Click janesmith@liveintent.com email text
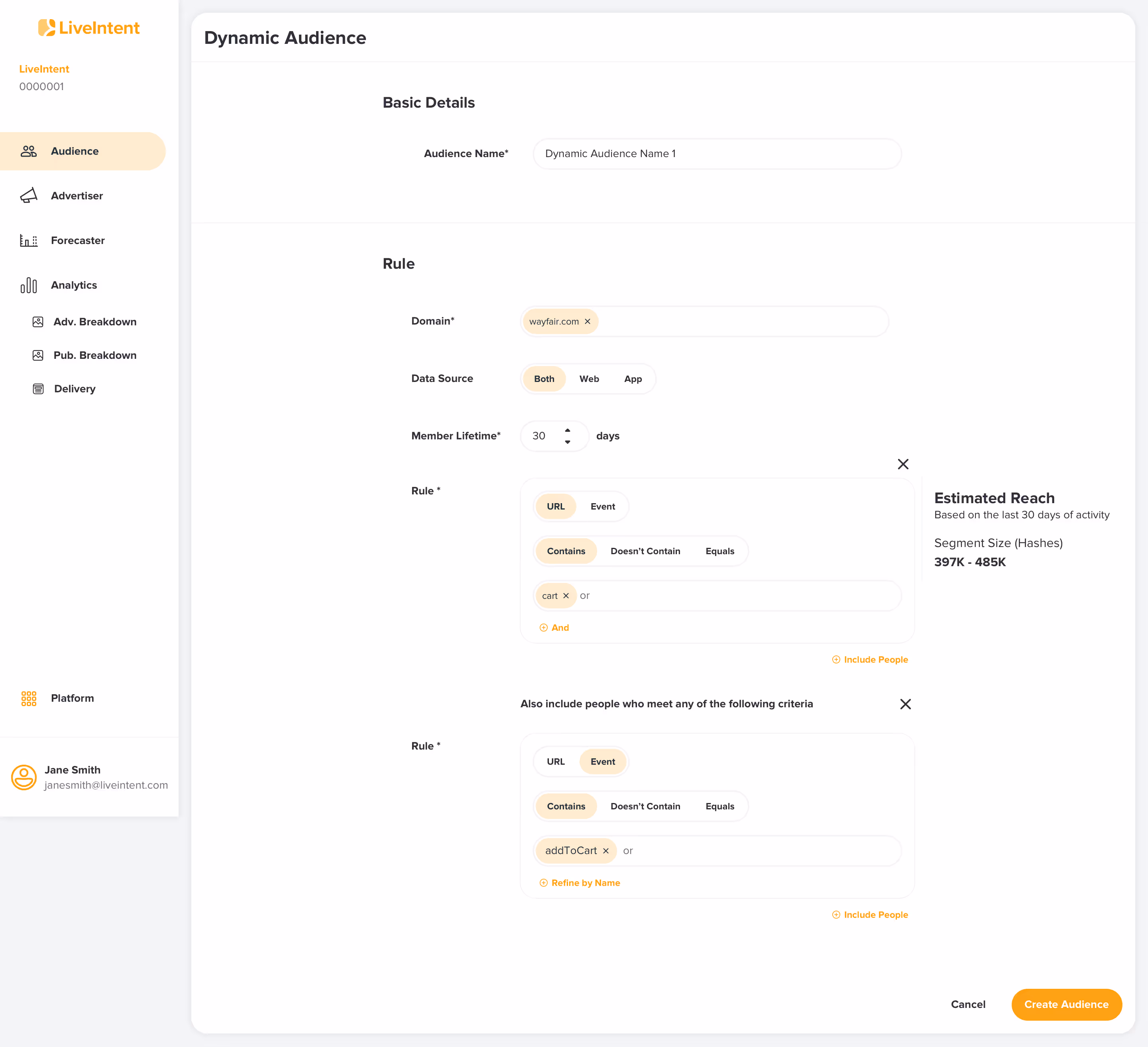1148x1047 pixels. (106, 785)
